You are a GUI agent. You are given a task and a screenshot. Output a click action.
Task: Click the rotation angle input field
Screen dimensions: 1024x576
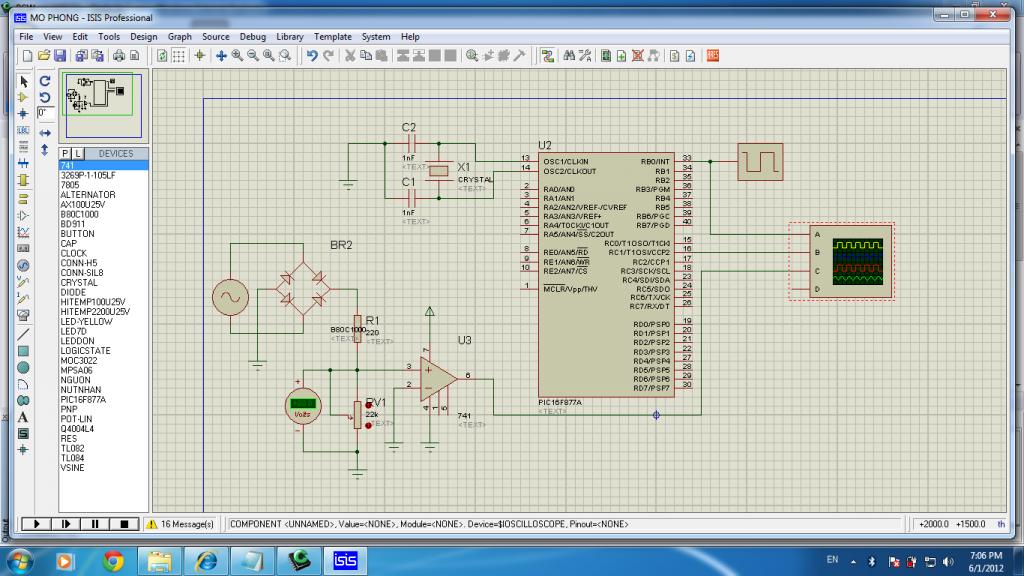45,114
